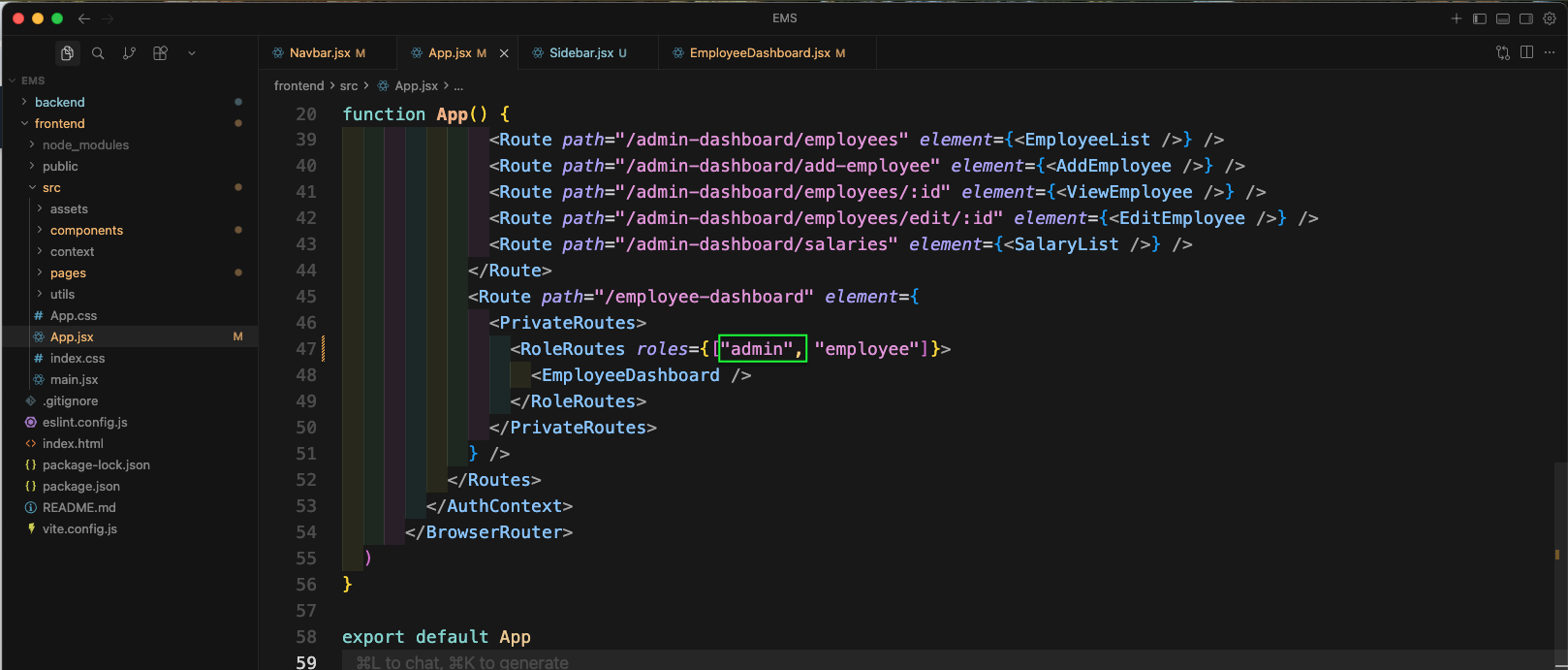The image size is (1568, 670).
Task: Open main.jsx in the explorer
Action: click(x=129, y=379)
